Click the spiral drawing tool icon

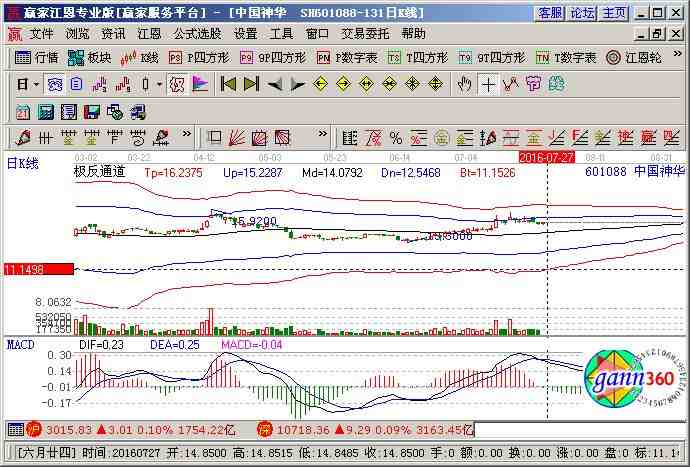[x=138, y=138]
